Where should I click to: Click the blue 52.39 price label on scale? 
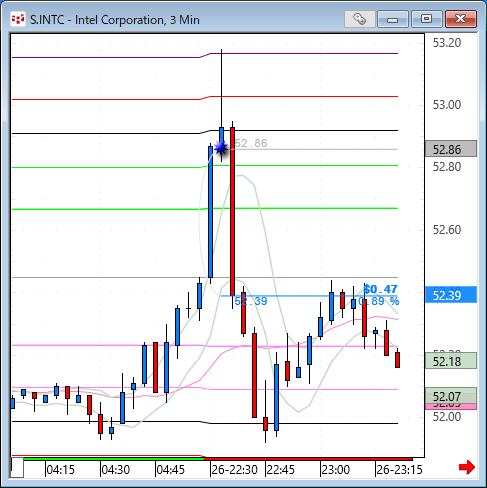click(x=451, y=295)
